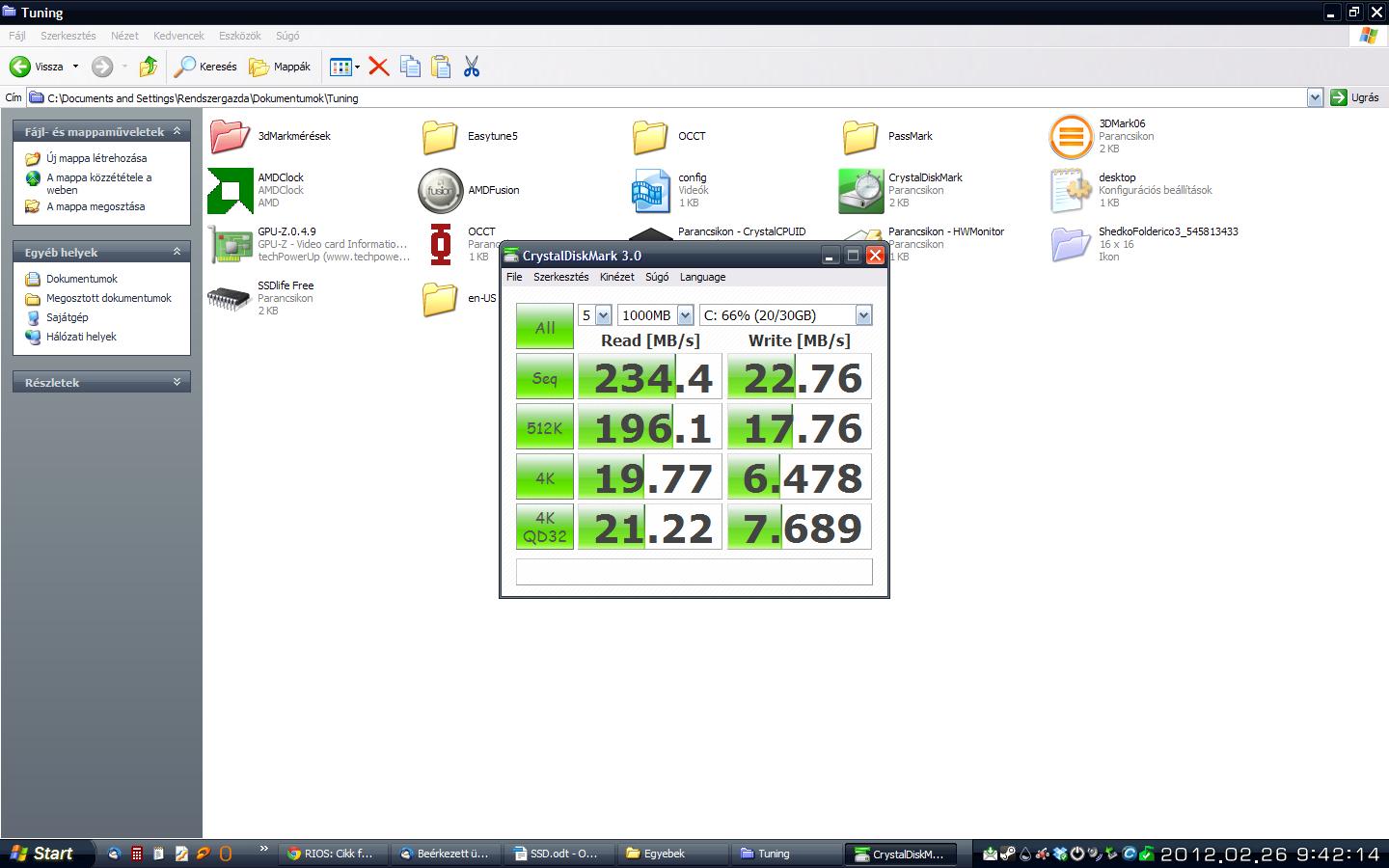Viewport: 1389px width, 868px height.
Task: Open Megosztott dokumentumok link
Action: (x=109, y=298)
